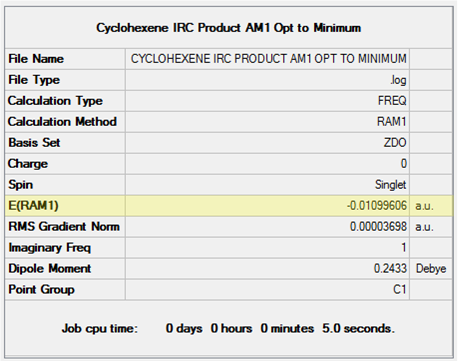This screenshot has height=361, width=458.
Task: Click the file name value 'CYCLOHEXENE IRC PRODUCT AM1 OPT TO MINIMUM'
Action: (x=268, y=59)
